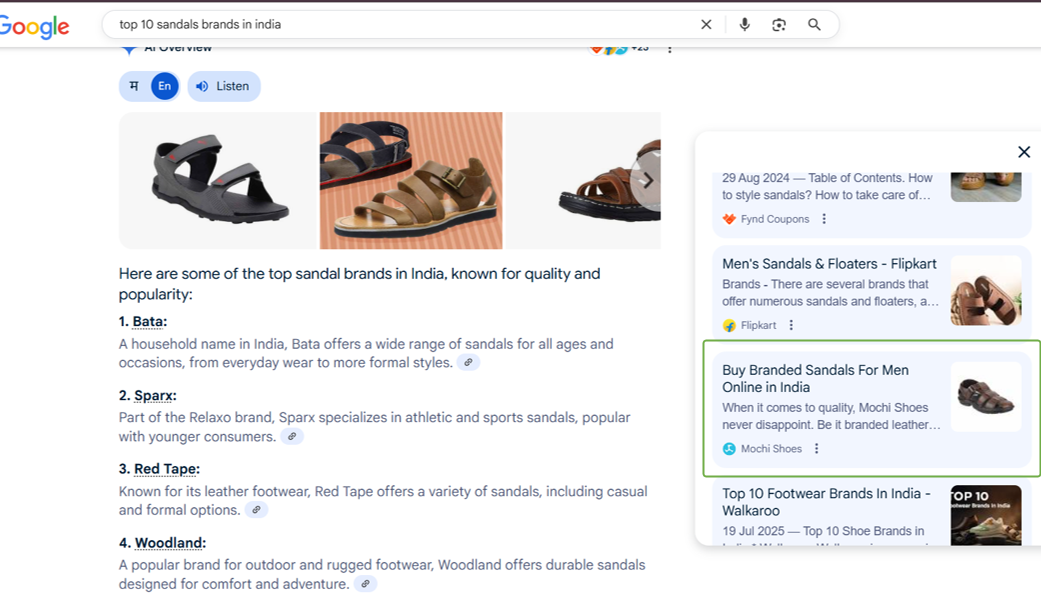Open more options for Mochi Shoes result

pyautogui.click(x=816, y=449)
